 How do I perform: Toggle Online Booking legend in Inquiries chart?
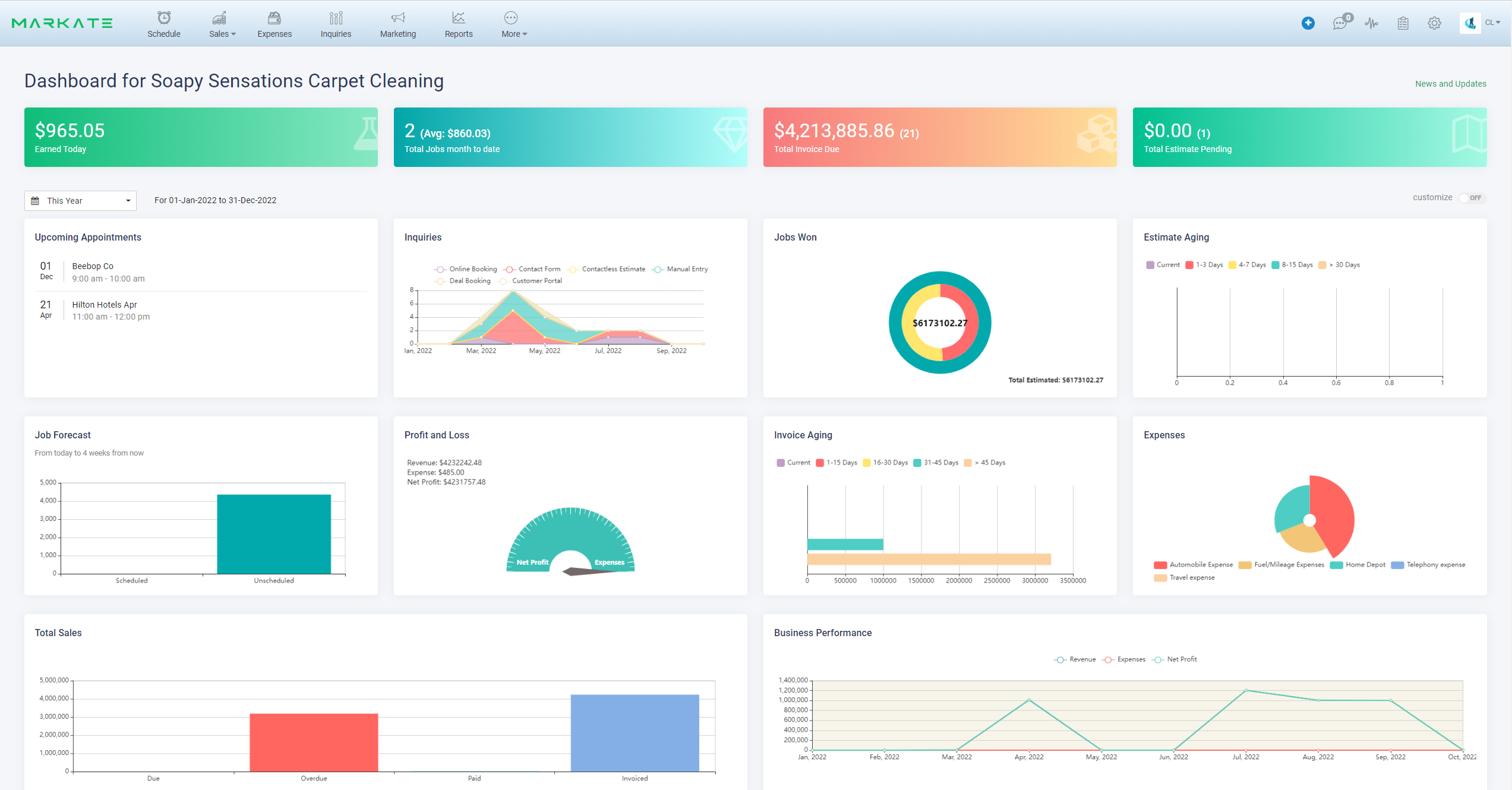[466, 269]
